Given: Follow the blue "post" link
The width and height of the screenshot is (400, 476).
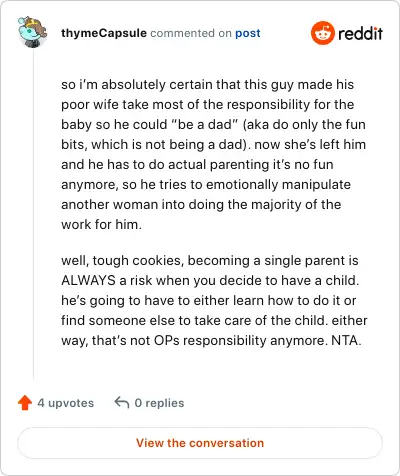Looking at the screenshot, I should 248,33.
